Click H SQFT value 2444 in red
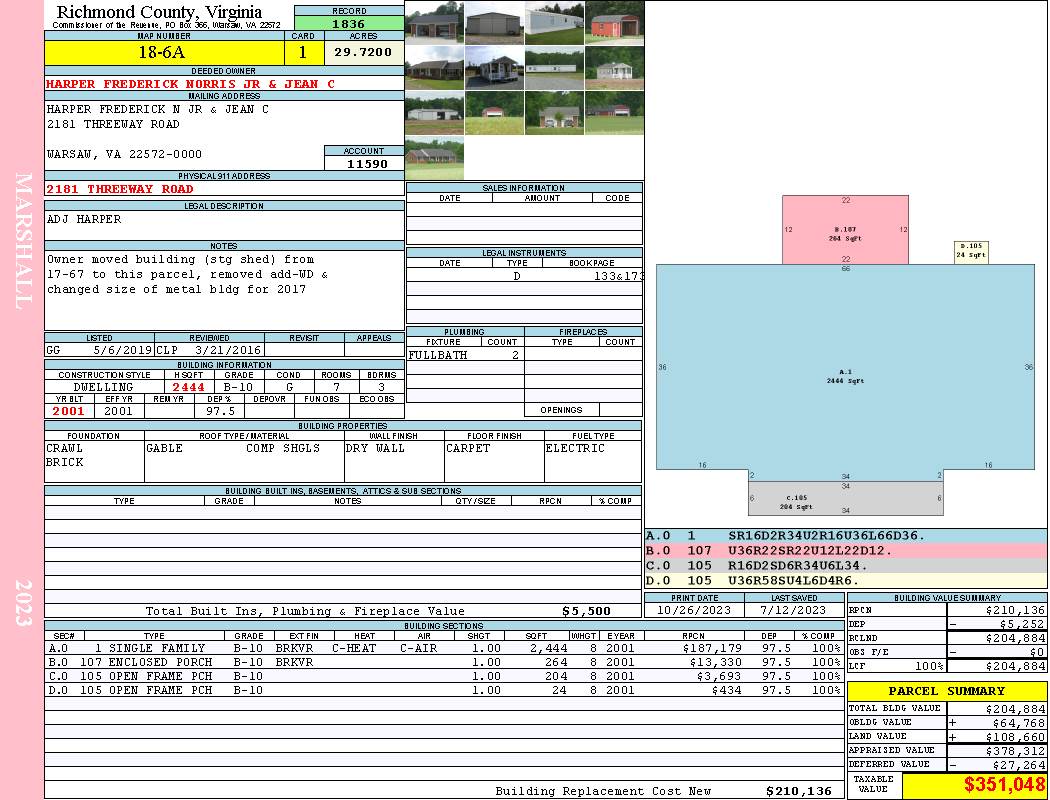The height and width of the screenshot is (800, 1050). [189, 387]
